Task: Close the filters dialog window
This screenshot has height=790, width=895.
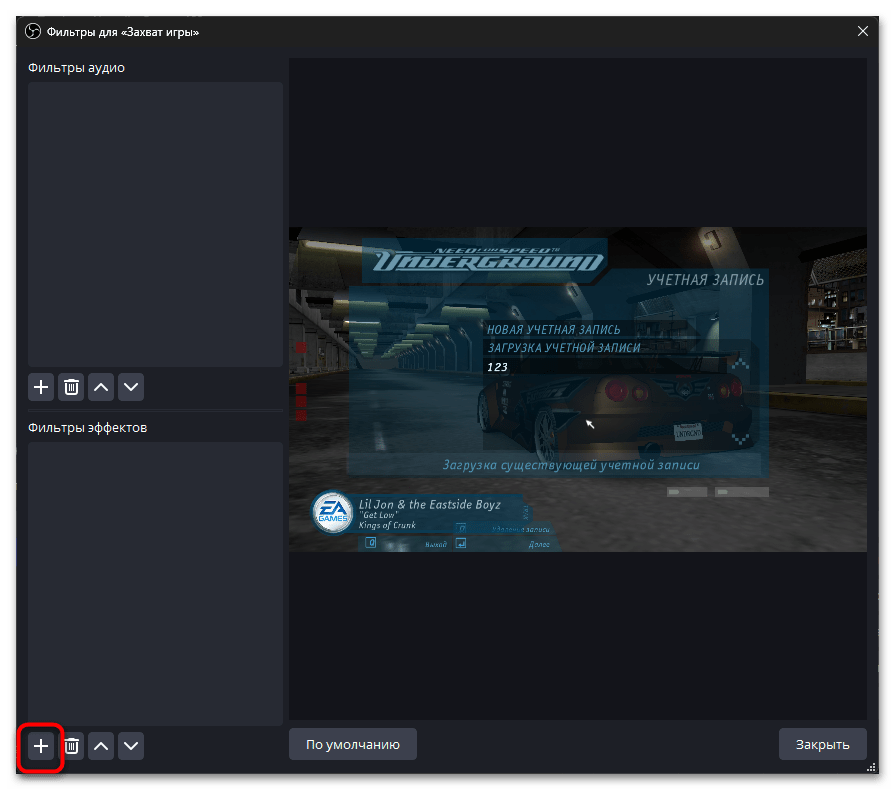Action: coord(862,31)
